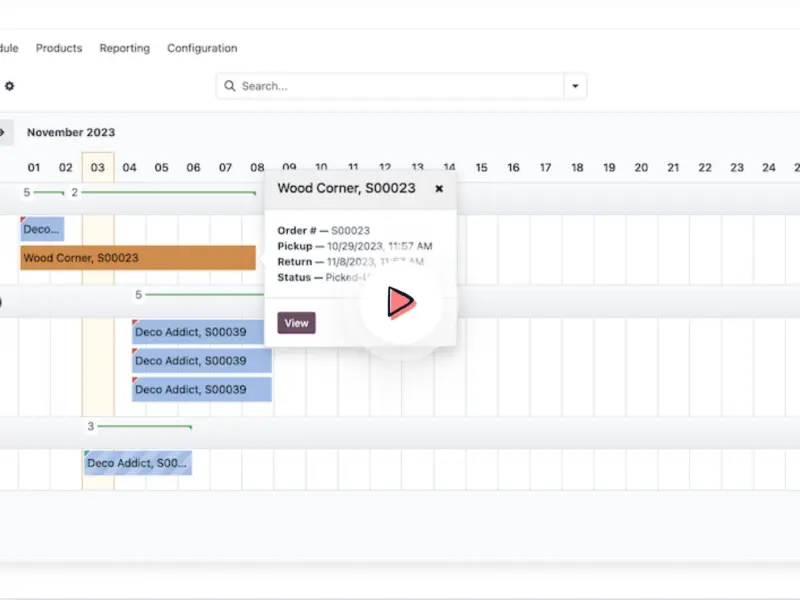Viewport: 800px width, 600px height.
Task: Select the day 15 column header
Action: coord(481,168)
